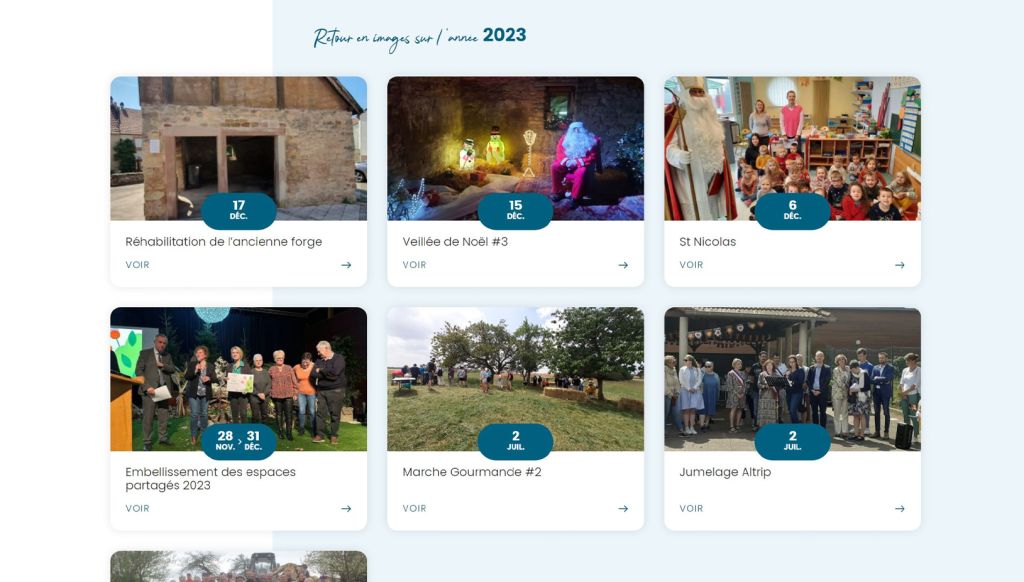Open the Santa Claus night scene photo
This screenshot has width=1024, height=582.
(515, 148)
